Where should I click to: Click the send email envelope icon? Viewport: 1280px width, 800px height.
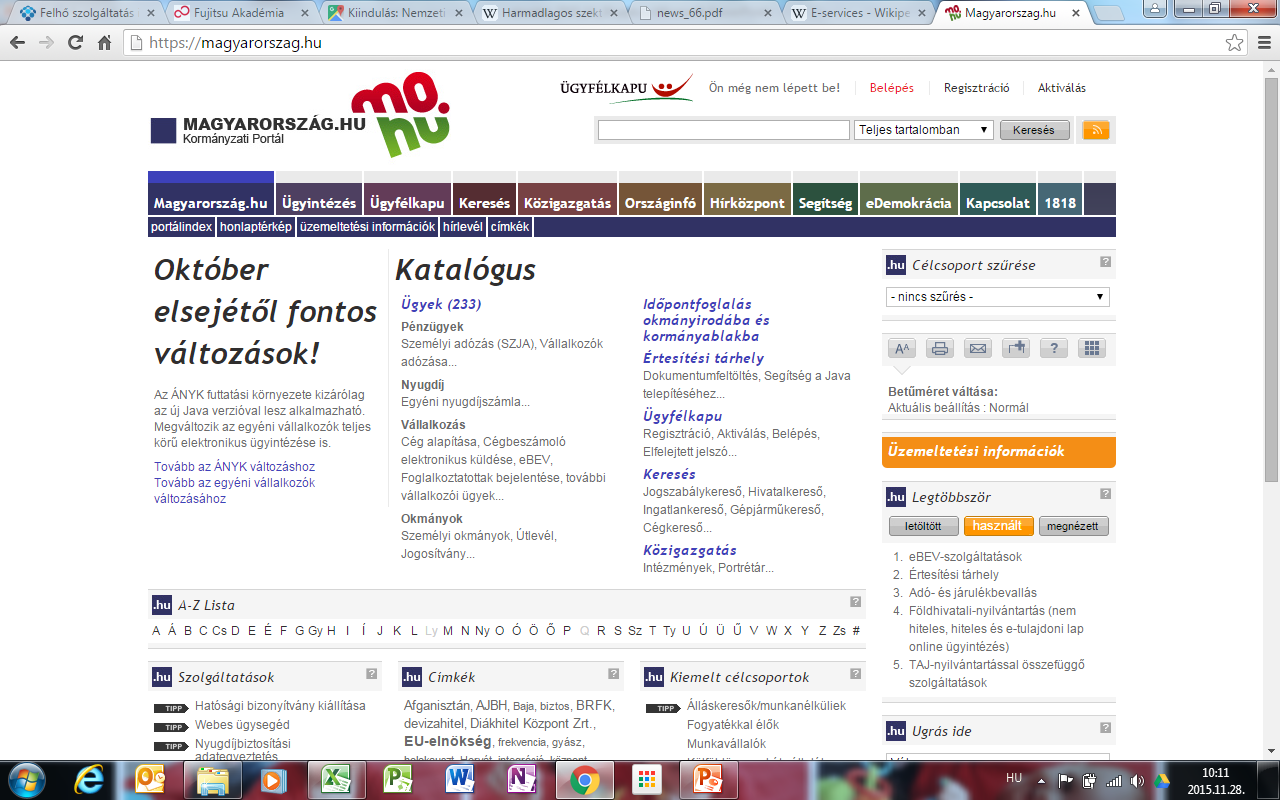click(978, 348)
